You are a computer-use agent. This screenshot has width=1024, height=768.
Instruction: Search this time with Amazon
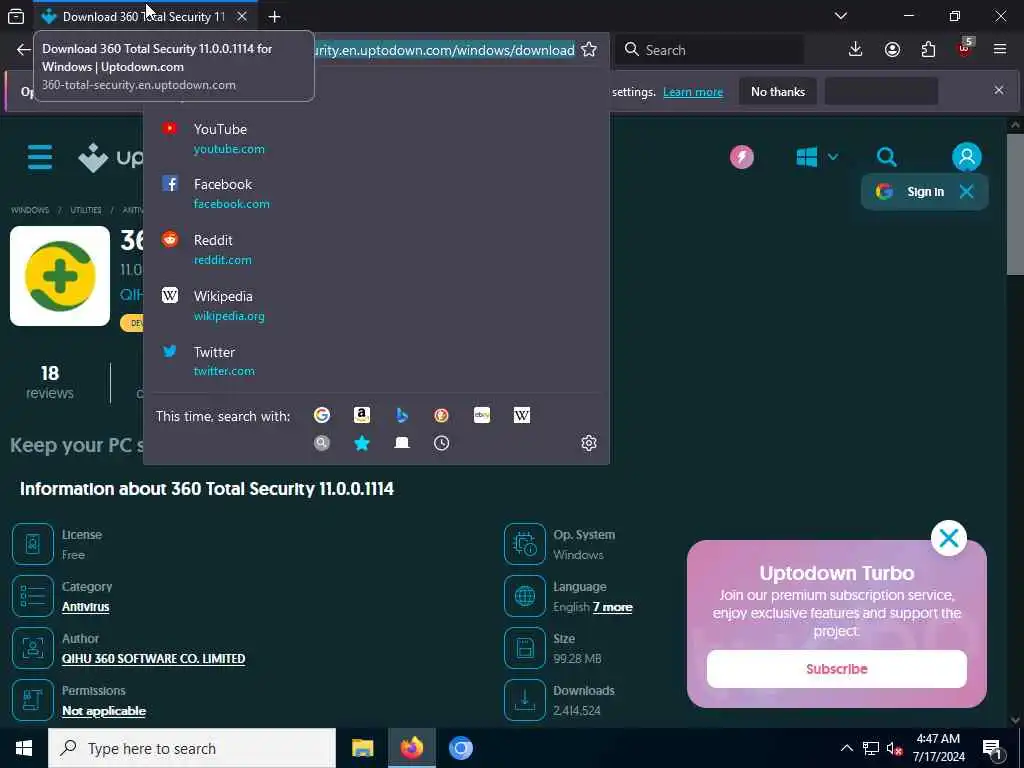click(x=362, y=415)
